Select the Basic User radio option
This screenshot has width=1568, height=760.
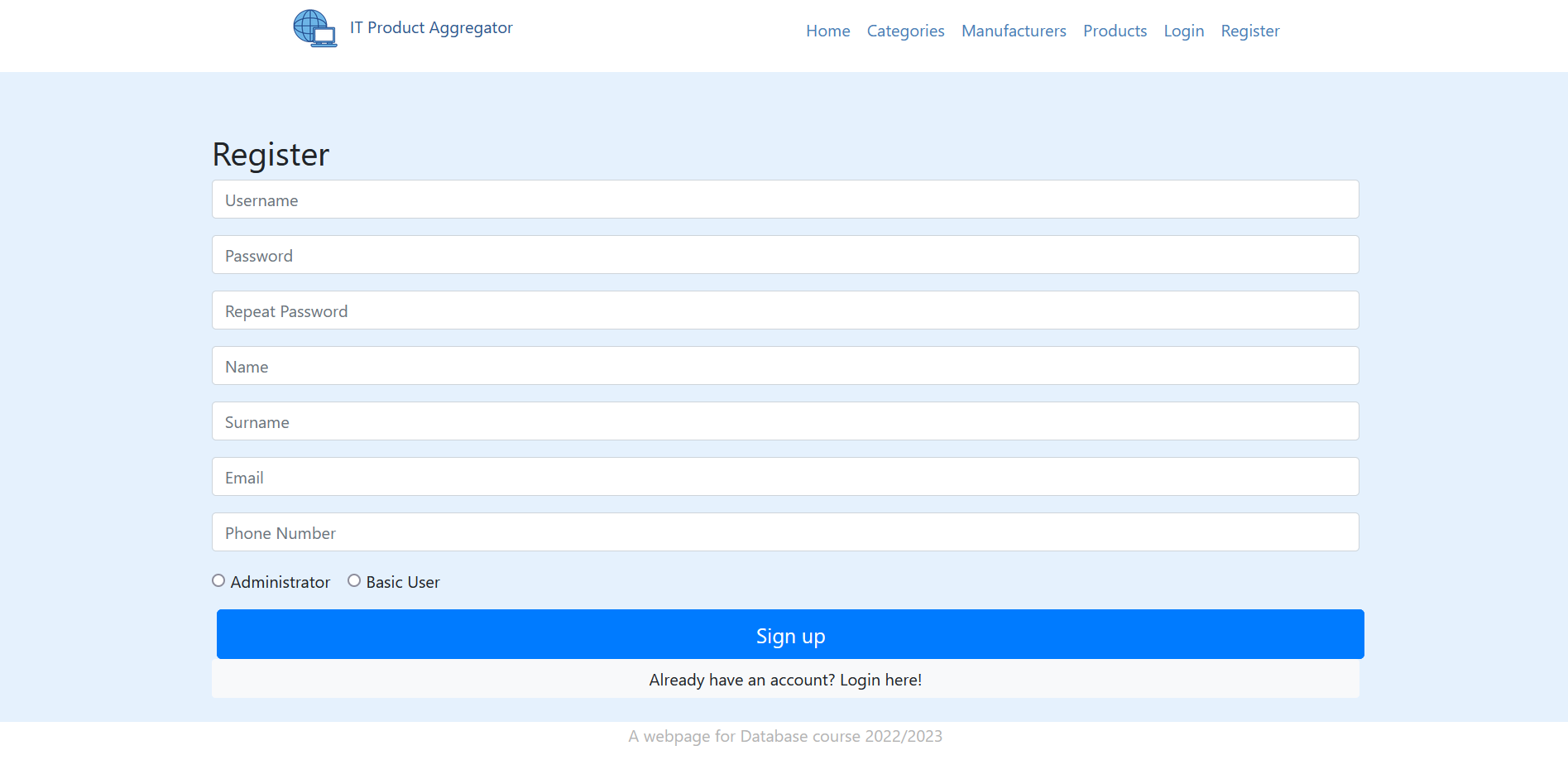click(354, 581)
